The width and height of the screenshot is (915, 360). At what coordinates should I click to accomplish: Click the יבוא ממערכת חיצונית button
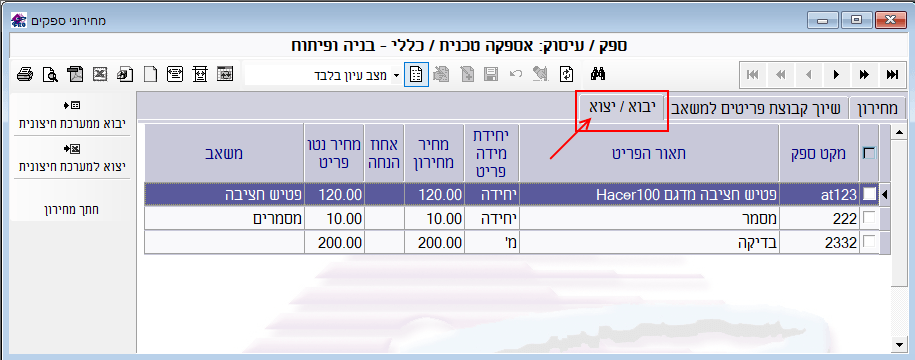pos(70,116)
